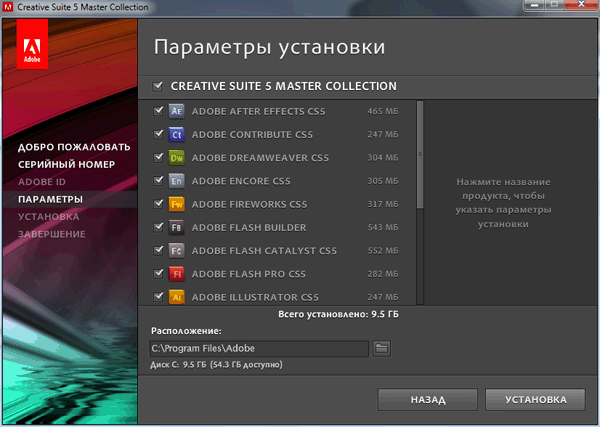Click the Flash Pro Fl icon
Viewport: 600px width, 427px height.
click(176, 274)
